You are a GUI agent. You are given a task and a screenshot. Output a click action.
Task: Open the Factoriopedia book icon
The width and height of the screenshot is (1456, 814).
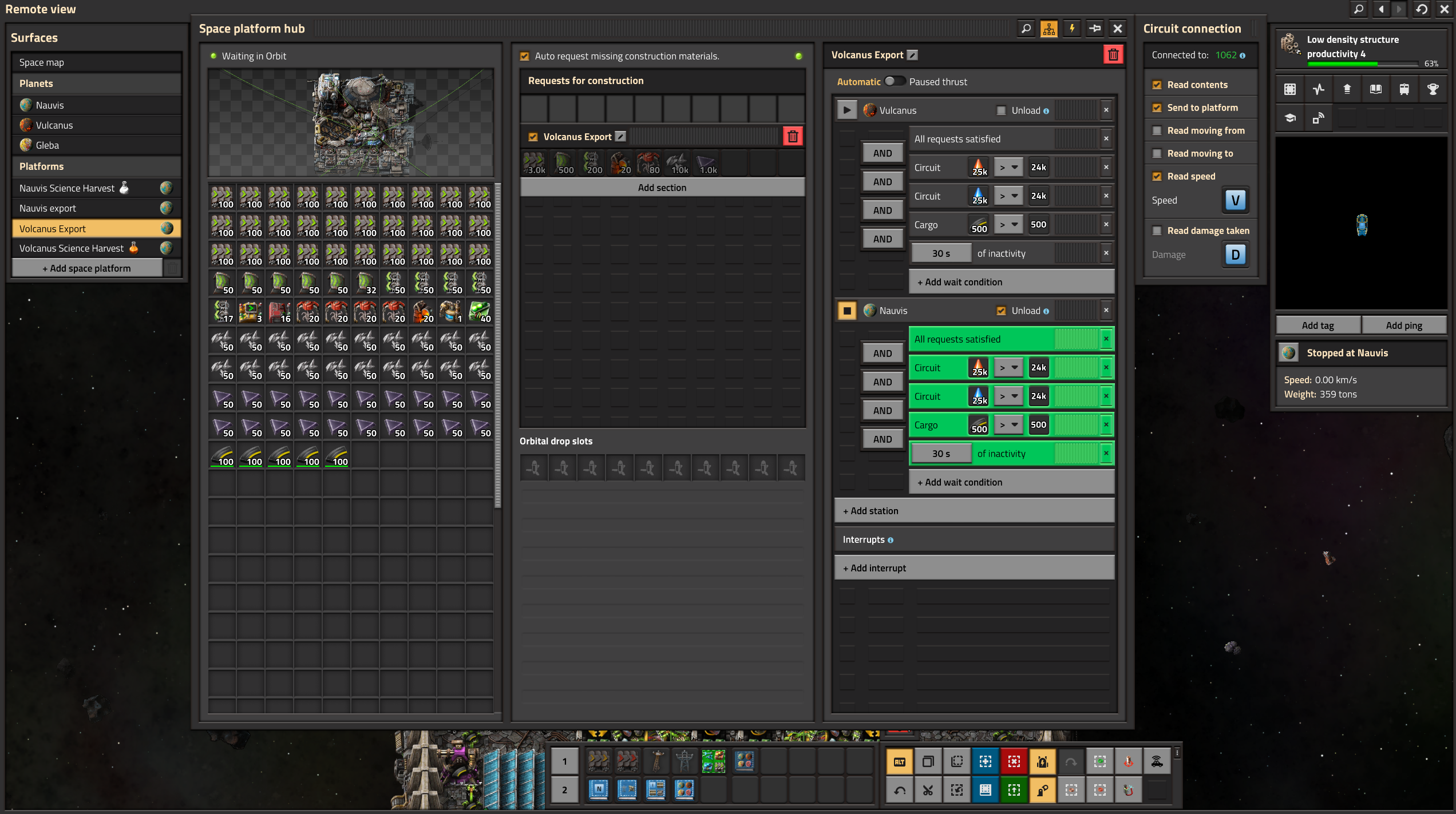(x=1376, y=89)
